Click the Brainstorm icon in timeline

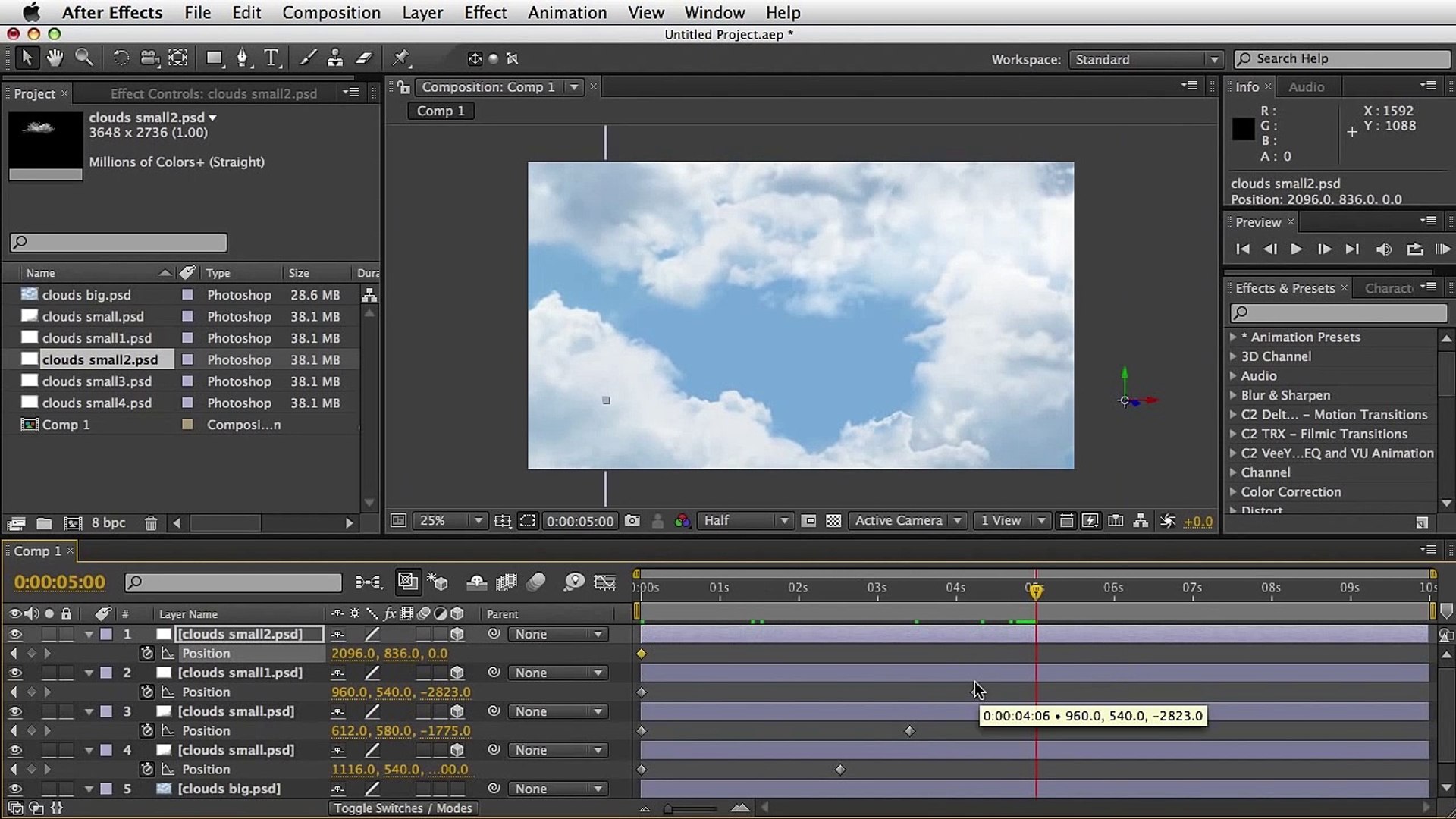574,582
